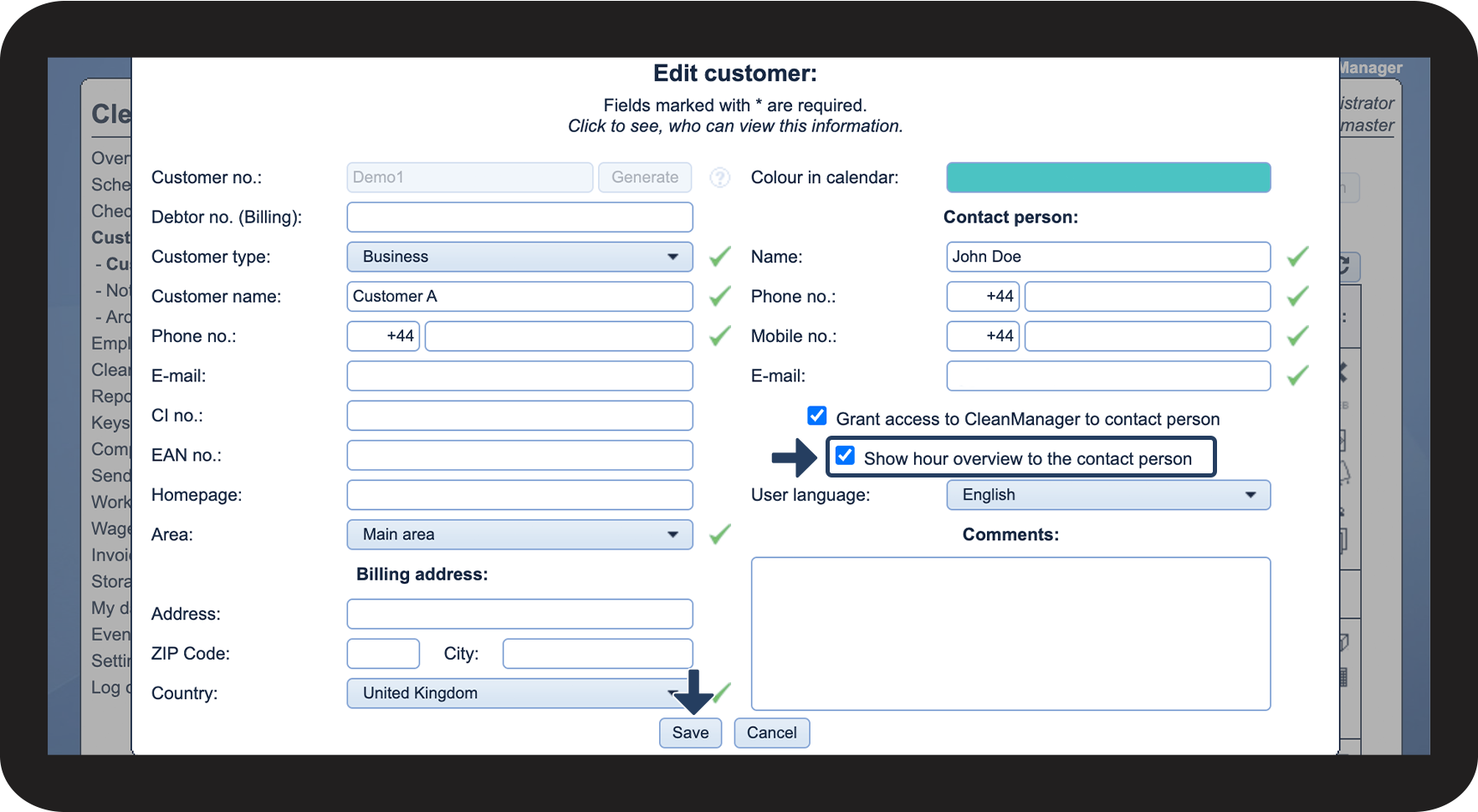This screenshot has width=1478, height=812.
Task: Click the 'Comments:' heading
Action: [1010, 534]
